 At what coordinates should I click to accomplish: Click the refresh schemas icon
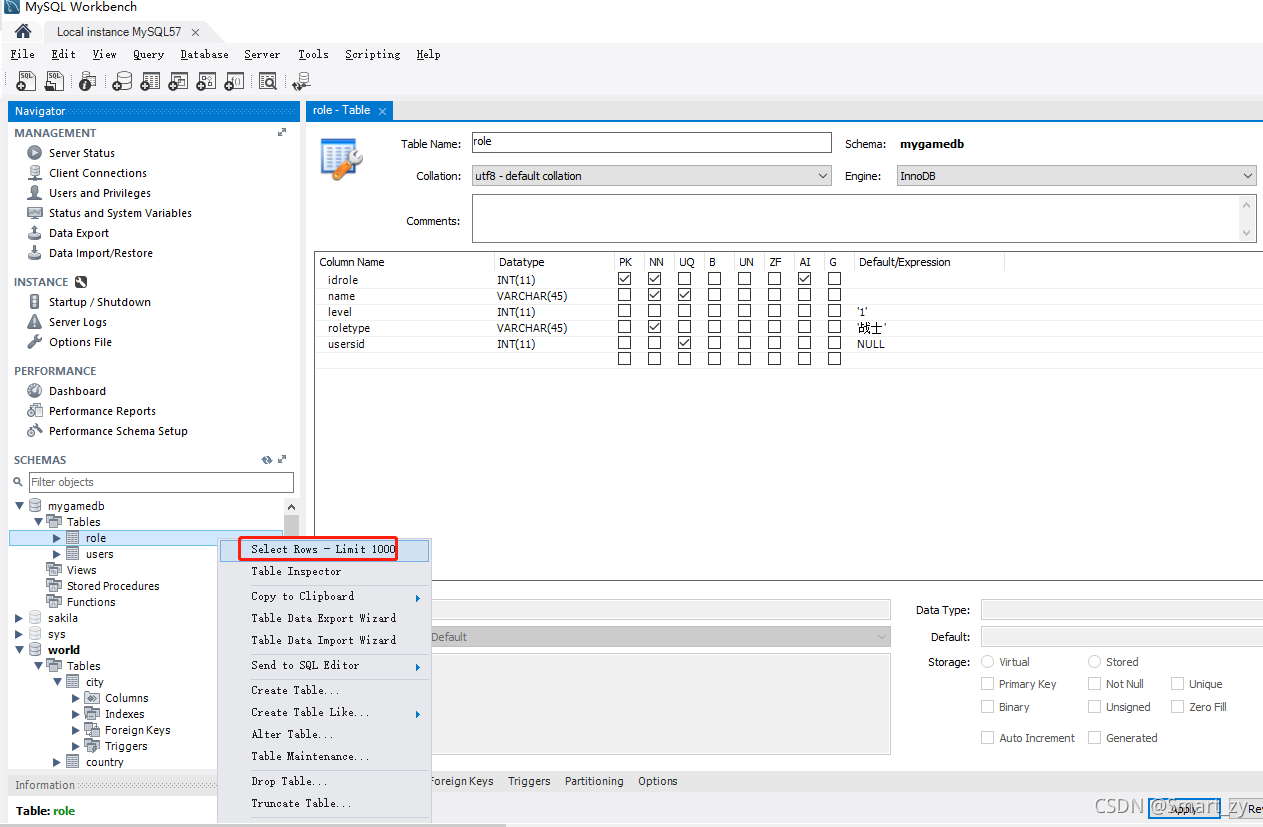pos(267,460)
